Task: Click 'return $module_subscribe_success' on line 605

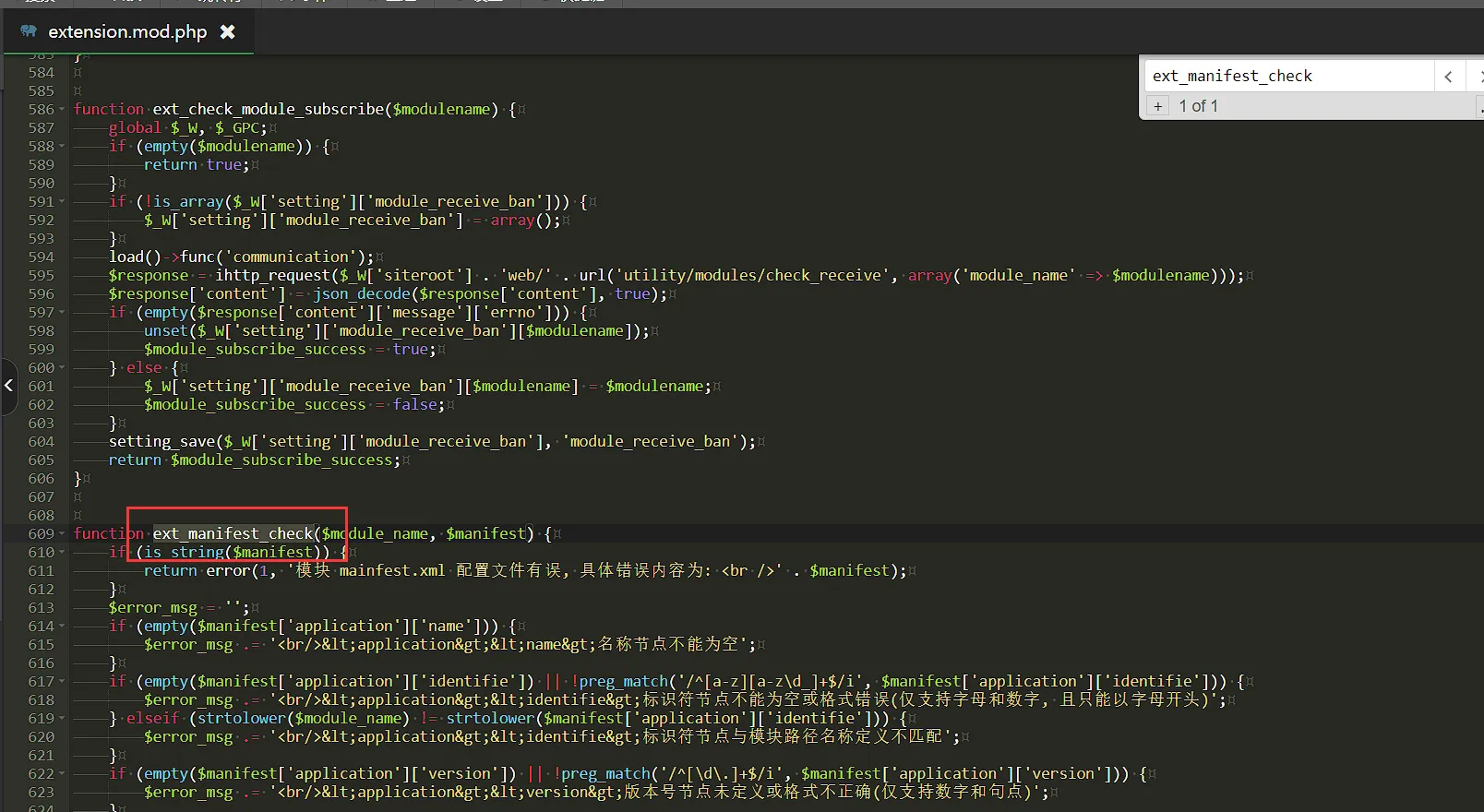Action: [x=255, y=460]
